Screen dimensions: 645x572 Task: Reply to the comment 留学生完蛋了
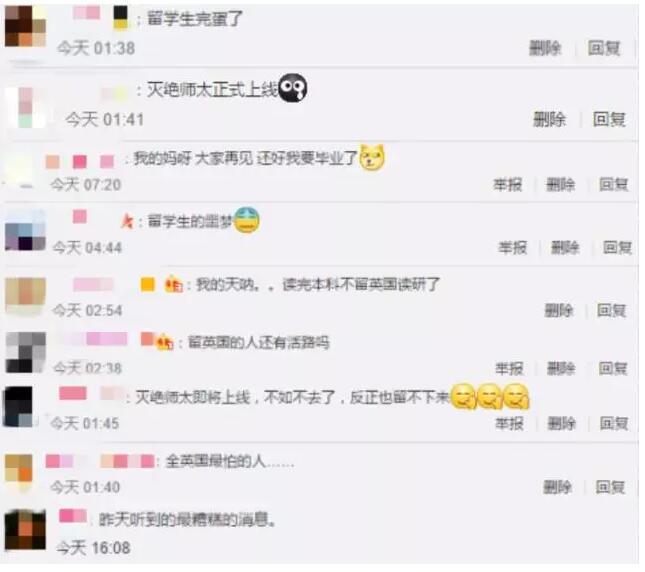pyautogui.click(x=603, y=48)
